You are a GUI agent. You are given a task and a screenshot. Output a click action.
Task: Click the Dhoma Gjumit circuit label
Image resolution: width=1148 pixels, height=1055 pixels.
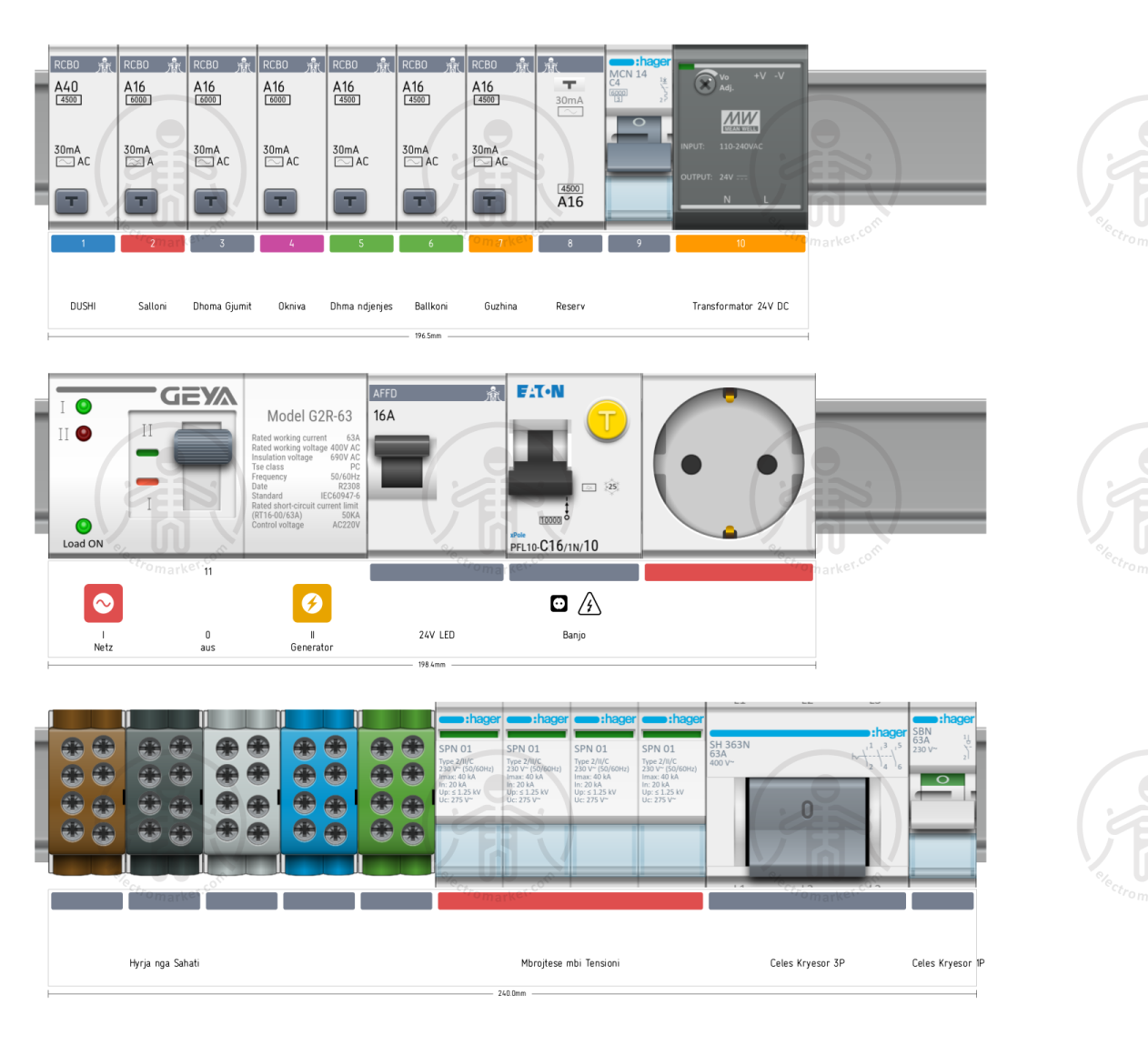pos(222,306)
